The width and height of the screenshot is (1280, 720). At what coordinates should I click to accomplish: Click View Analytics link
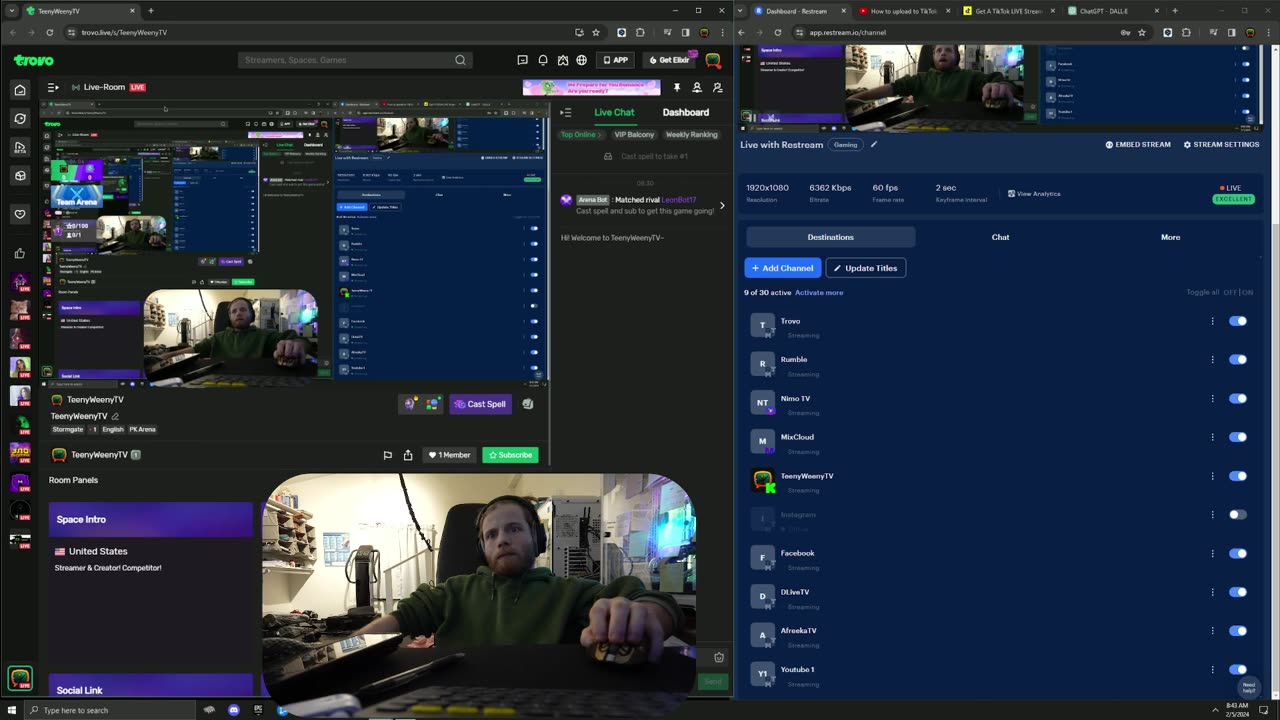click(1034, 194)
